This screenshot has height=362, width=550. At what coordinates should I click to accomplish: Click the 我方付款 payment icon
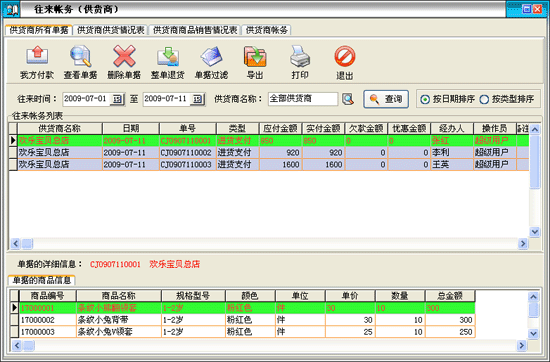point(37,56)
